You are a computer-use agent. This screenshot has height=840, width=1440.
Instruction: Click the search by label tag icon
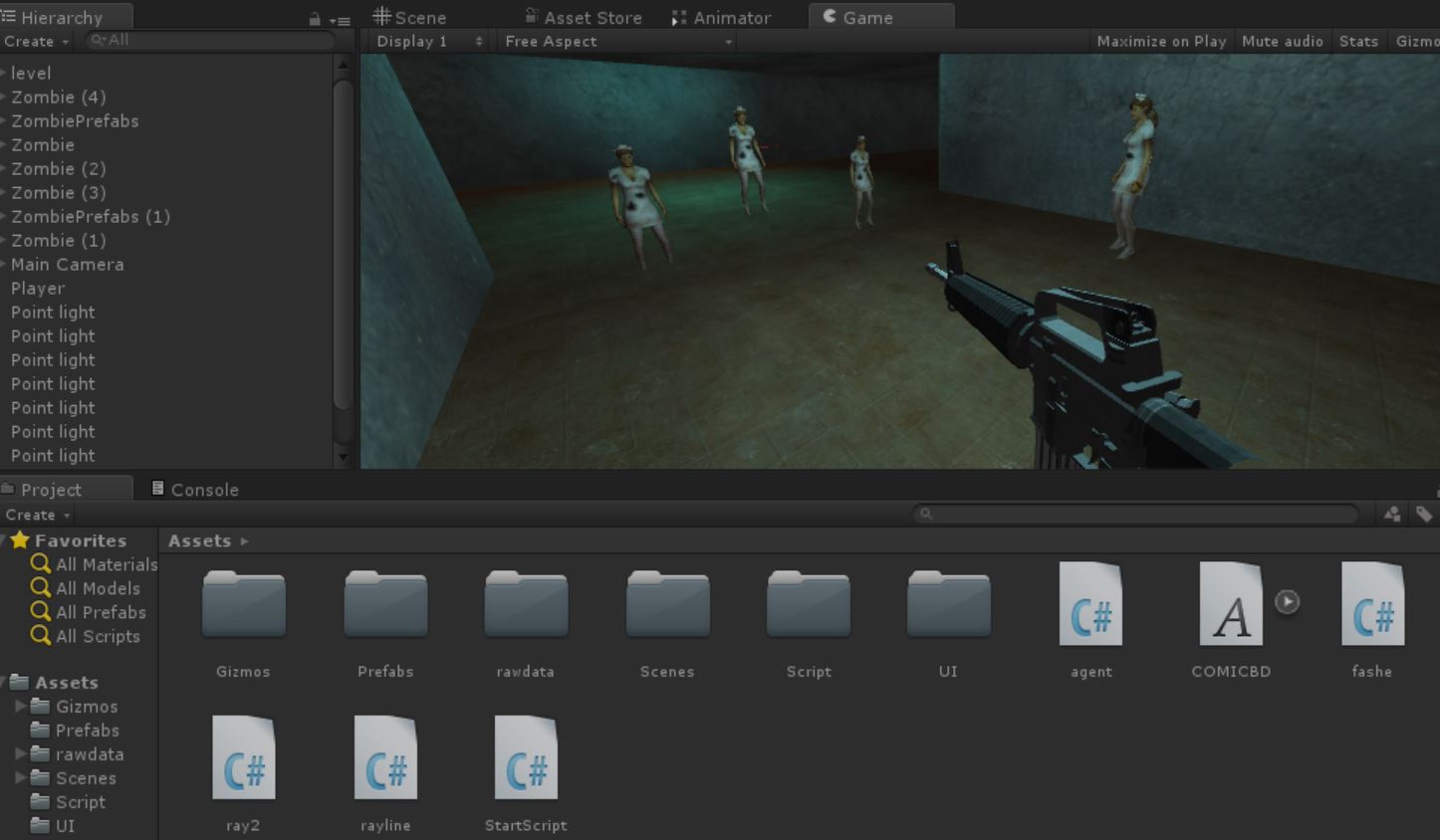[x=1424, y=514]
